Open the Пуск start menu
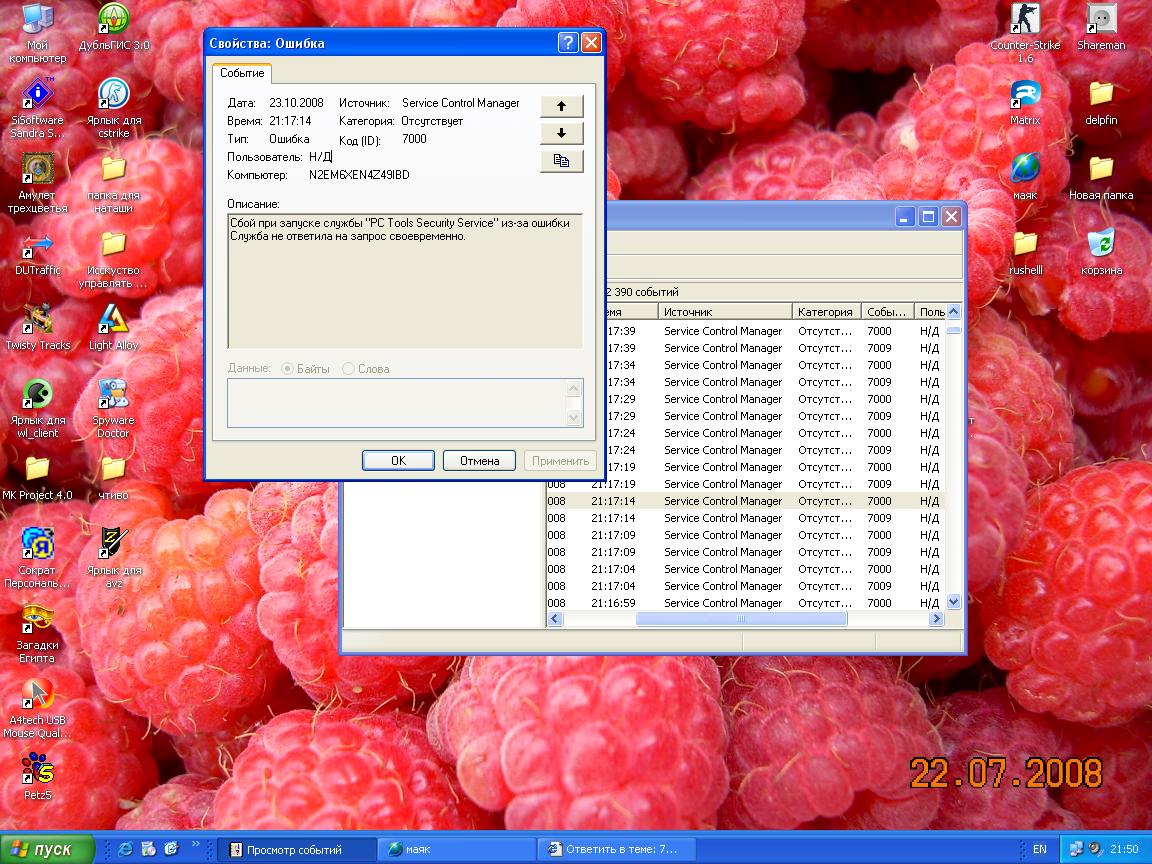1152x864 pixels. pos(46,849)
